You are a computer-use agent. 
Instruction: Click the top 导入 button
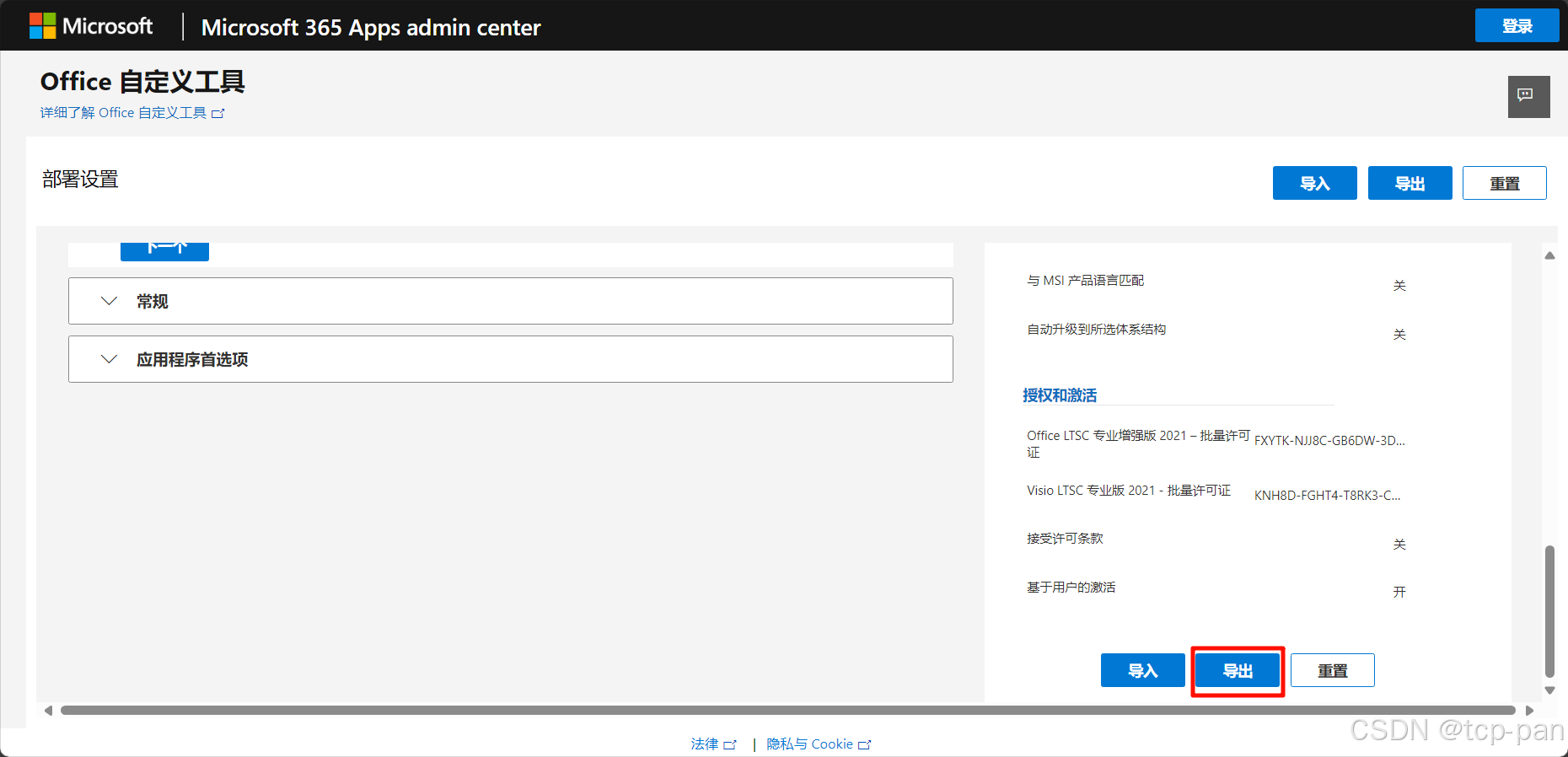click(x=1314, y=183)
